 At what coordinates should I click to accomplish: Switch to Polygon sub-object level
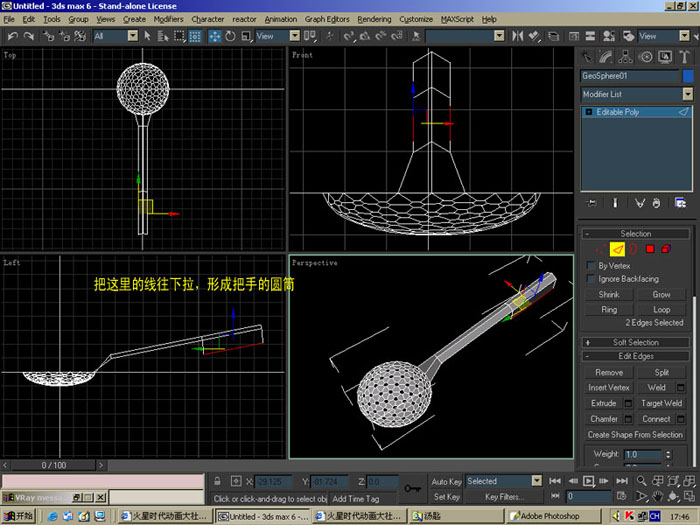tap(650, 249)
